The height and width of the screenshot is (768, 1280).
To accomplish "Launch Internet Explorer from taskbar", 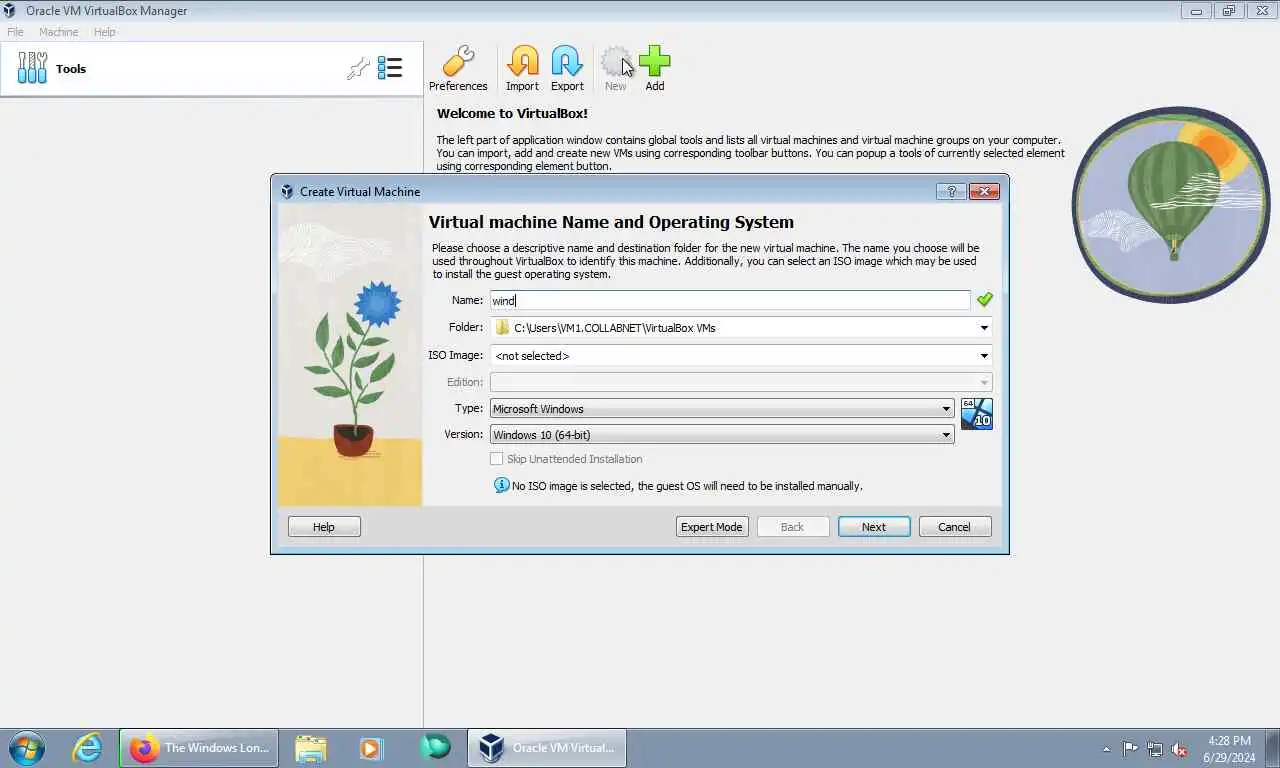I will tap(87, 748).
